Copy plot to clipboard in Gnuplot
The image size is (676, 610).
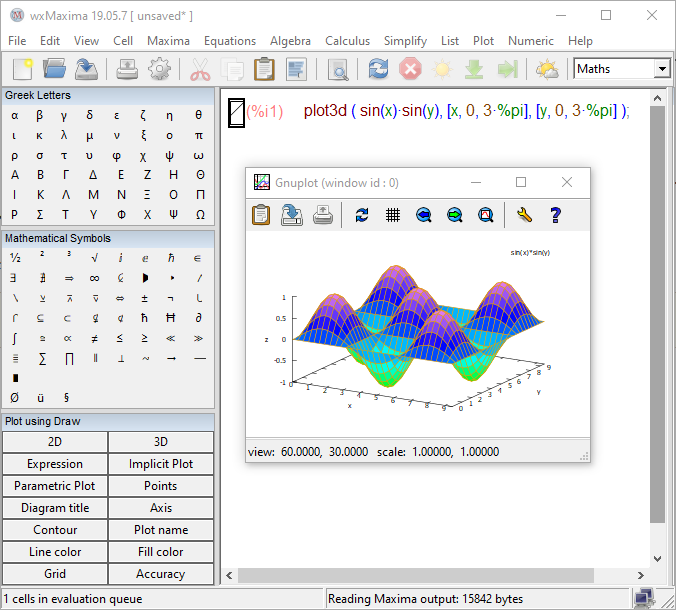261,215
